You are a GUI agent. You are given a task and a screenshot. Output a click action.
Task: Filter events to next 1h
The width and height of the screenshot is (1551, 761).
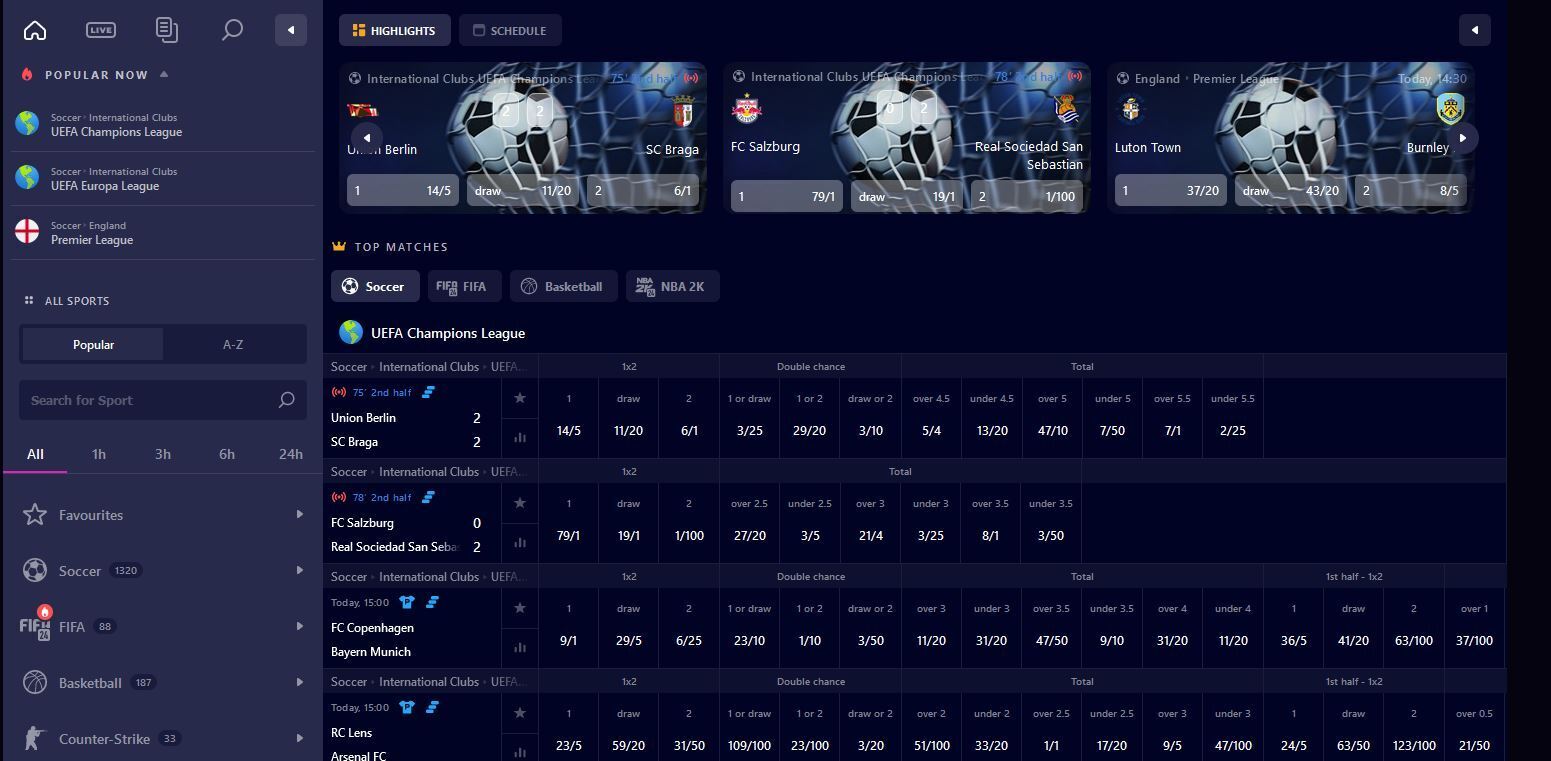tap(99, 454)
